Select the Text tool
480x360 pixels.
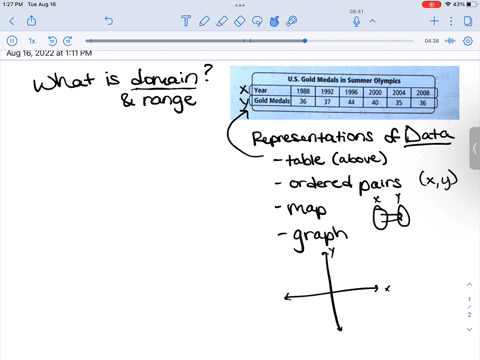(186, 21)
